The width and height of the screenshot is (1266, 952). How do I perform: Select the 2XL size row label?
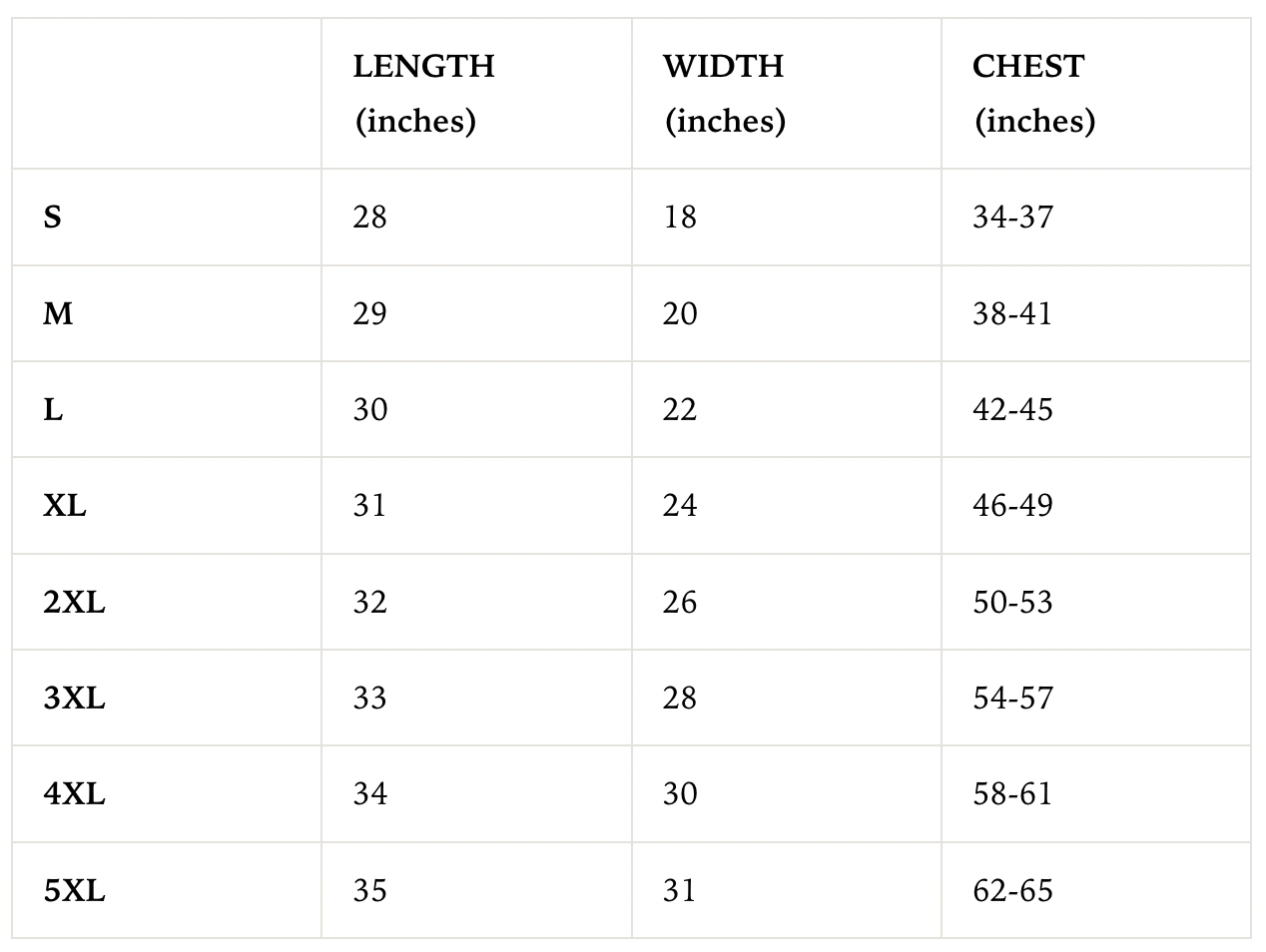pos(74,602)
